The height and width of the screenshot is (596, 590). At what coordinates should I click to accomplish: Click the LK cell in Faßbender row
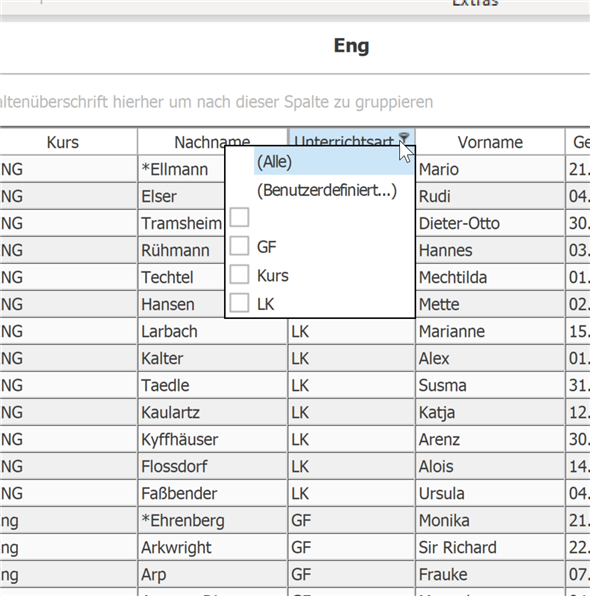pyautogui.click(x=351, y=493)
